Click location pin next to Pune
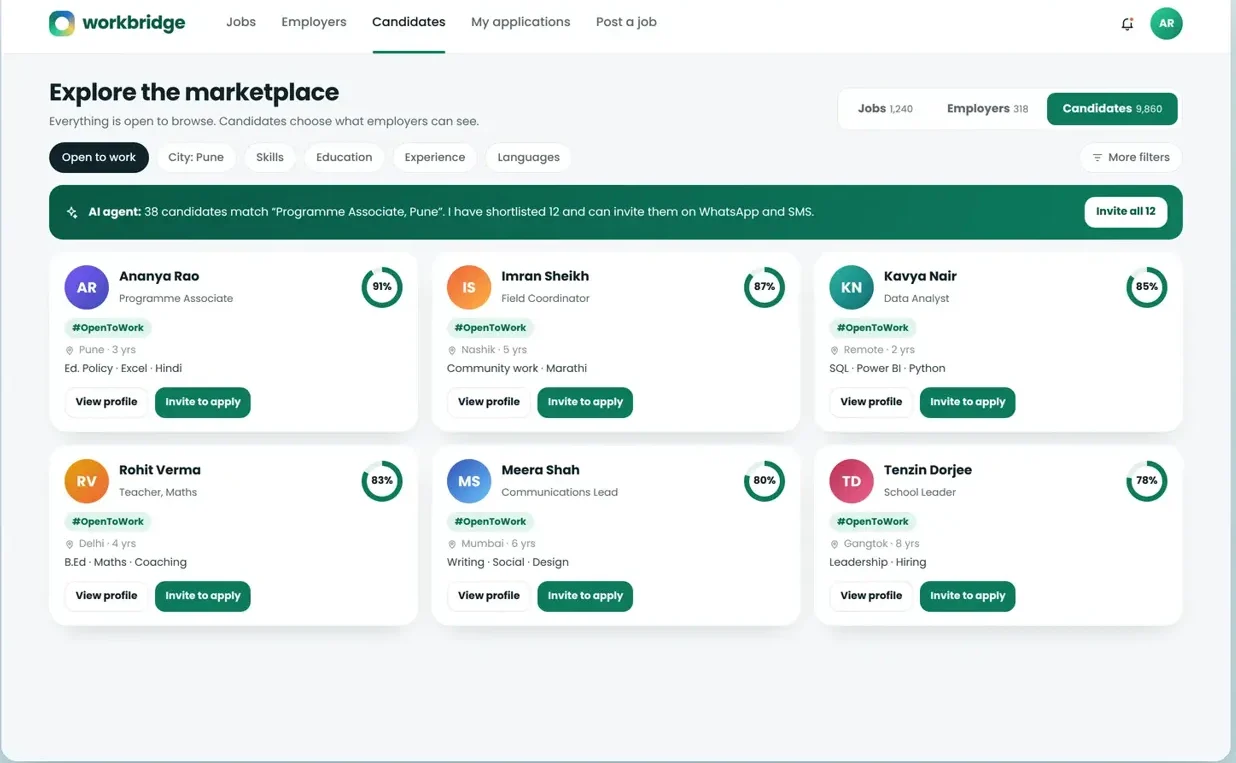Viewport: 1236px width, 763px height. coord(70,351)
